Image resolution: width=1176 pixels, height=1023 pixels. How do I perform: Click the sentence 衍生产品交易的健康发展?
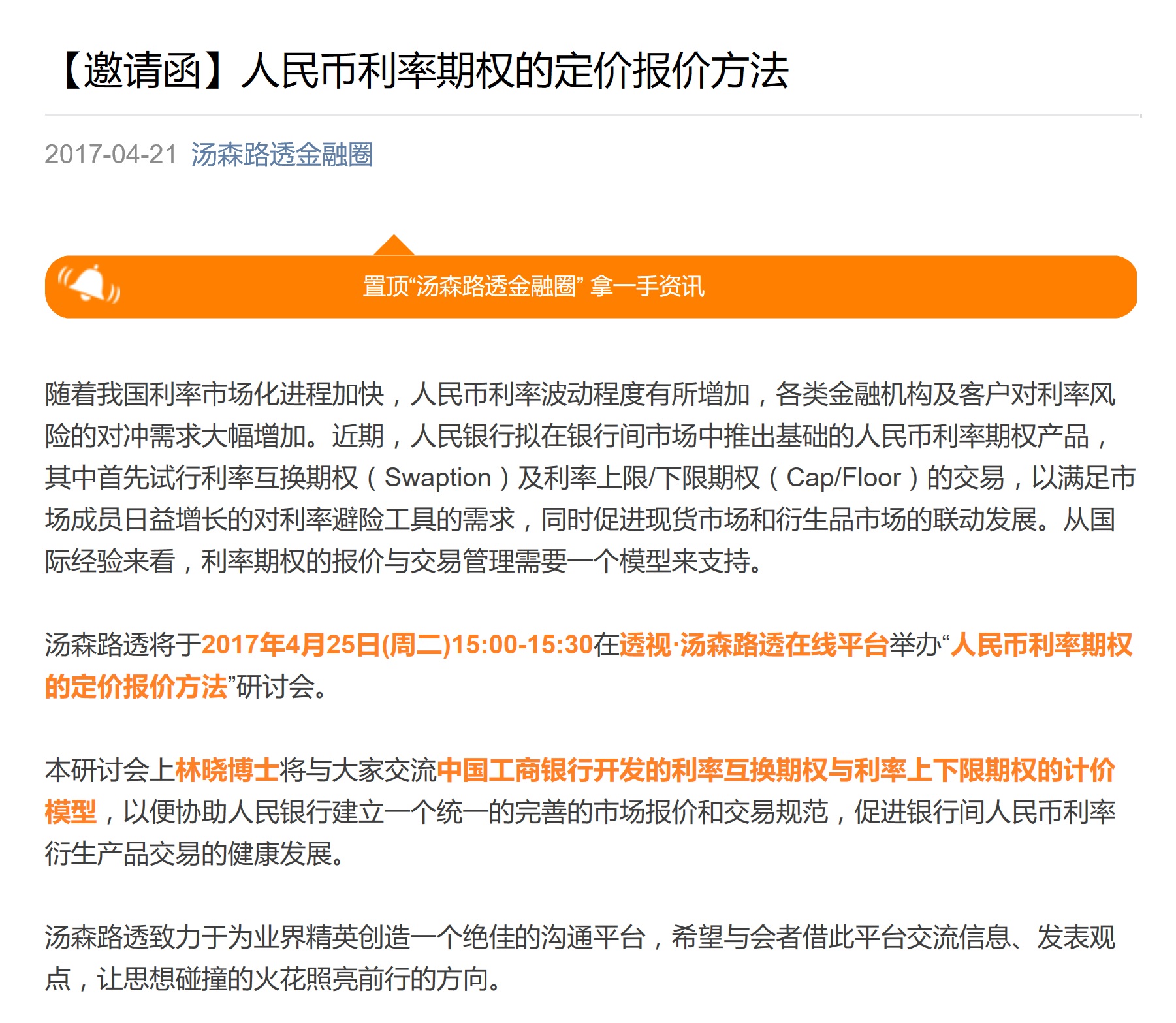pos(194,854)
